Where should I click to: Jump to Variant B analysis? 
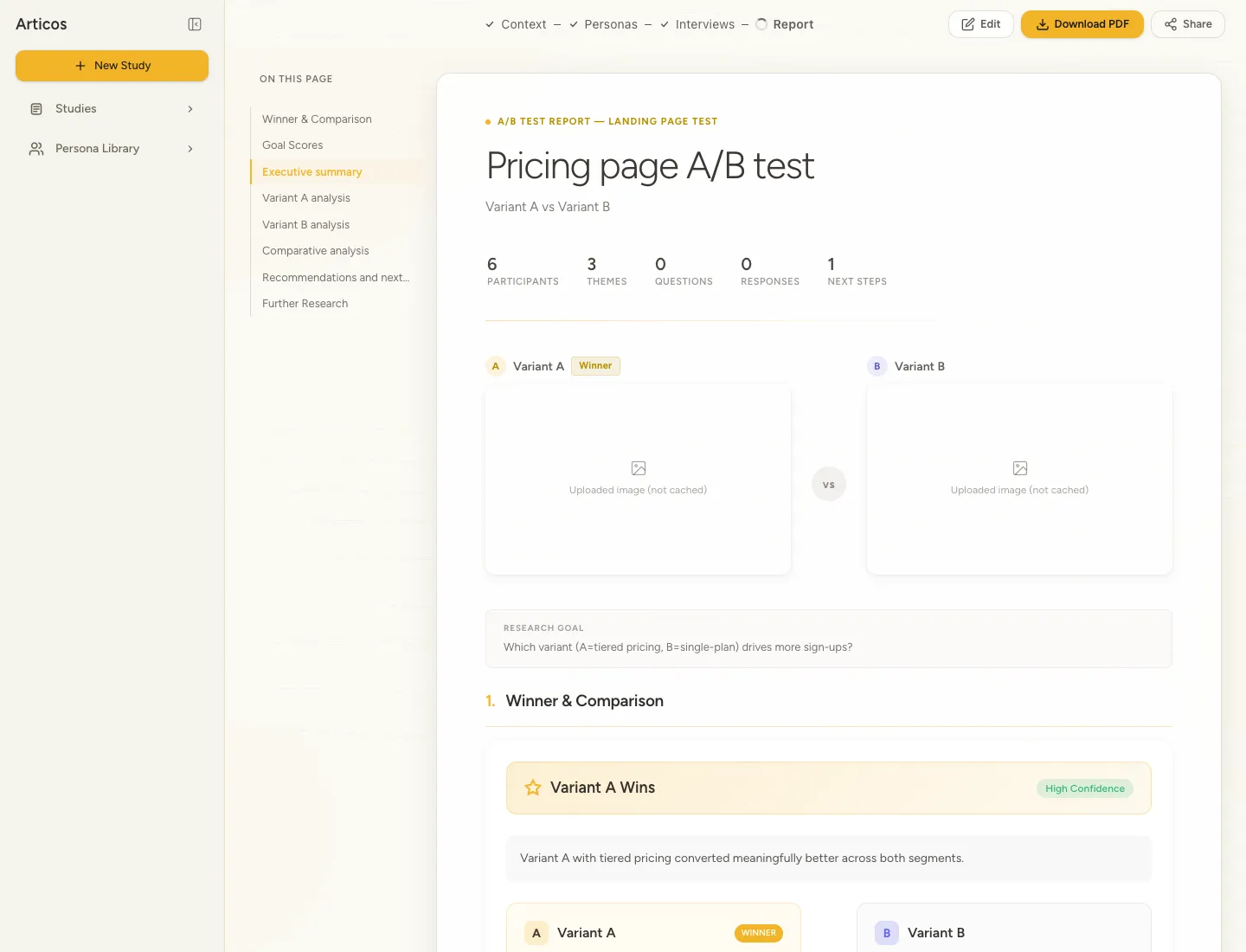[x=306, y=225]
